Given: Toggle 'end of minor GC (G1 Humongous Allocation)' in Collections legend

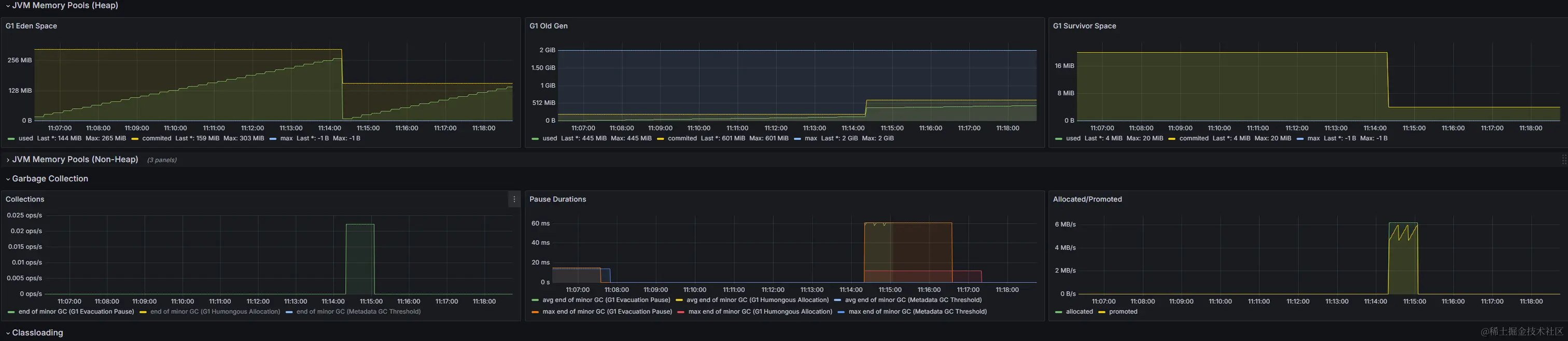Looking at the screenshot, I should tap(215, 311).
